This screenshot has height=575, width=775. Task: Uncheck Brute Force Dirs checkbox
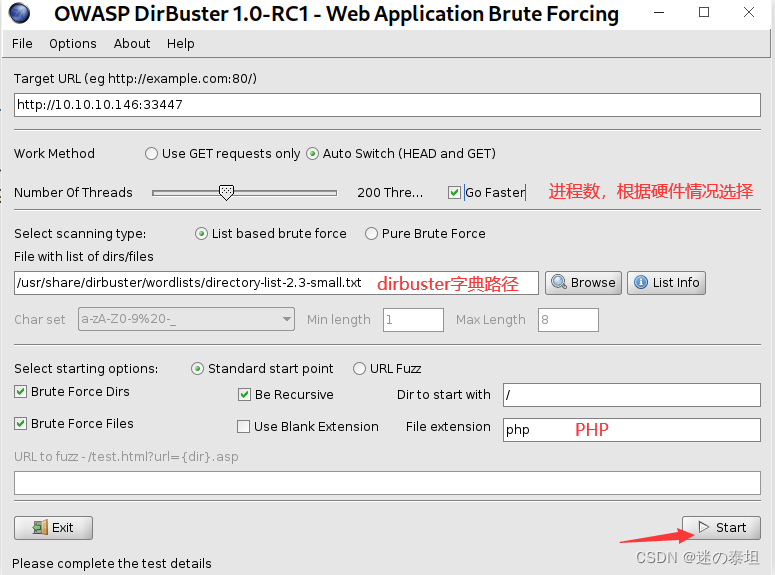20,392
